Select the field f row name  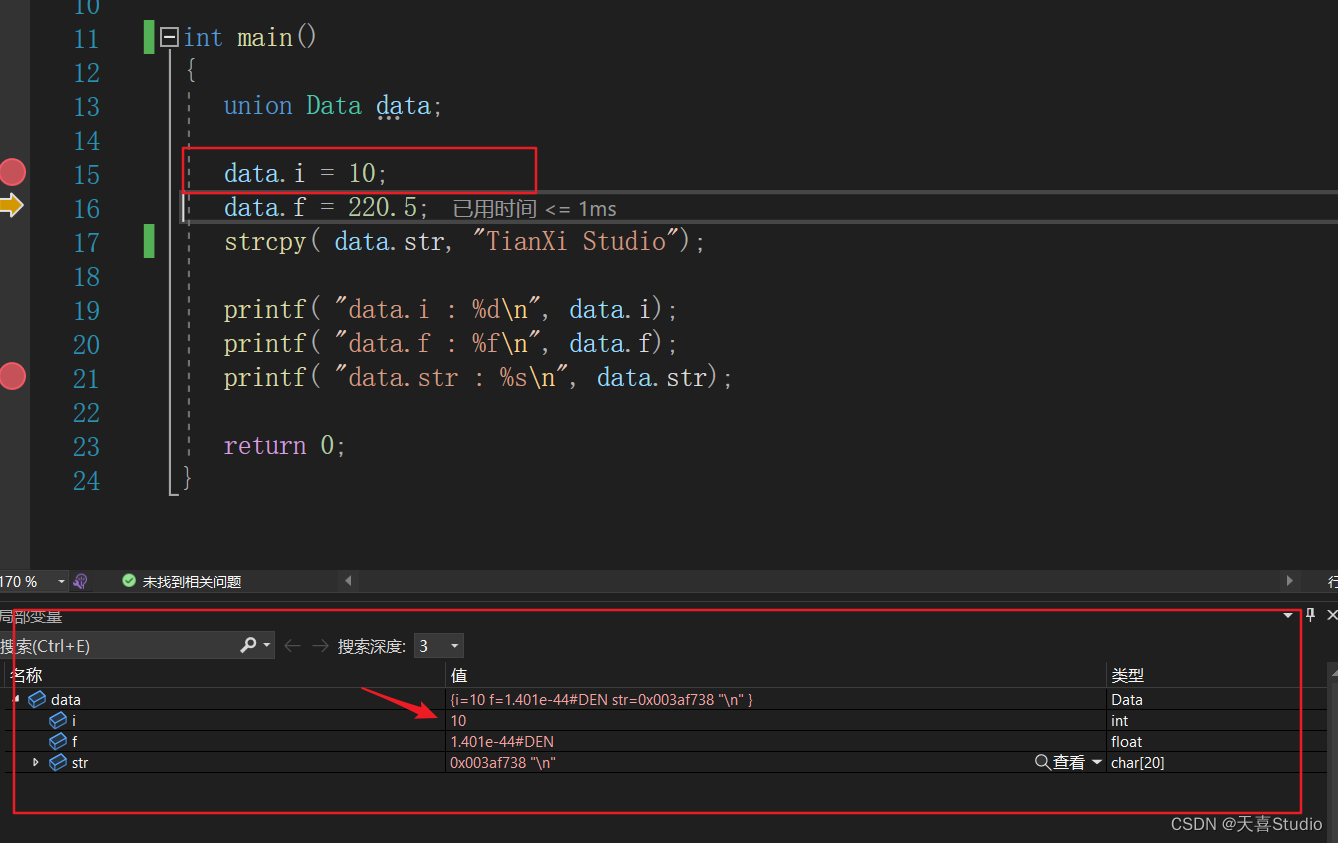75,742
